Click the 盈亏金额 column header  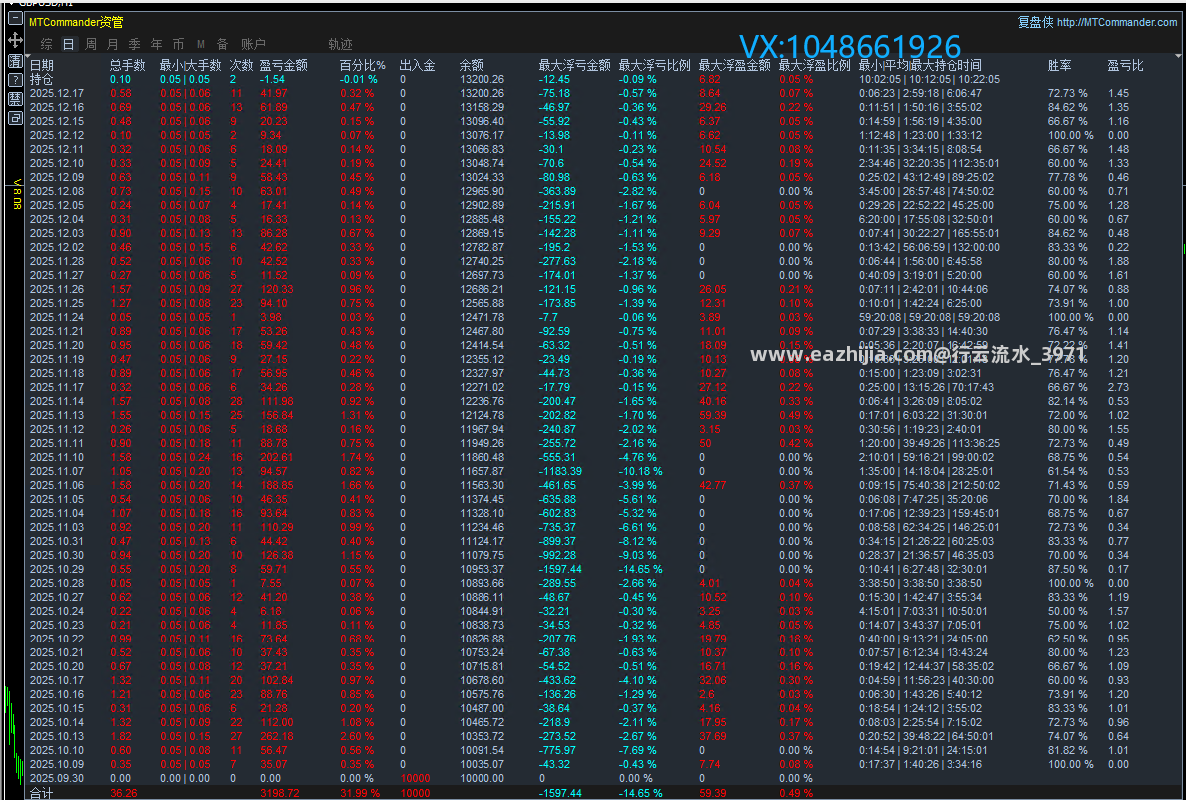pyautogui.click(x=284, y=66)
